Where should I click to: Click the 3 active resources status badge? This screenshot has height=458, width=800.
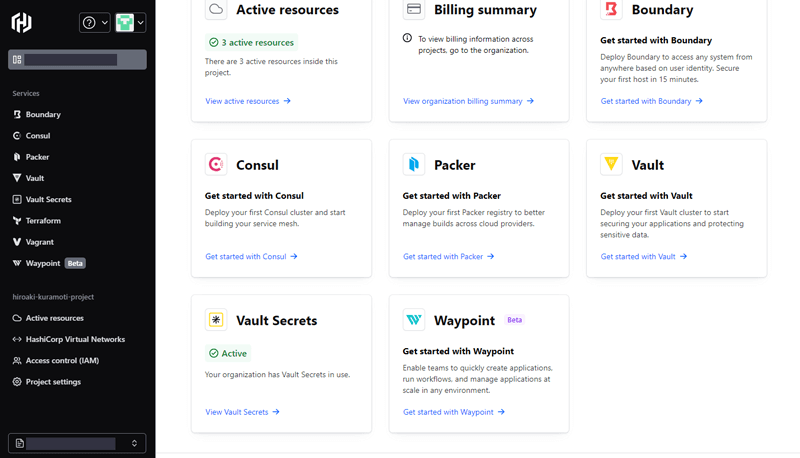252,42
